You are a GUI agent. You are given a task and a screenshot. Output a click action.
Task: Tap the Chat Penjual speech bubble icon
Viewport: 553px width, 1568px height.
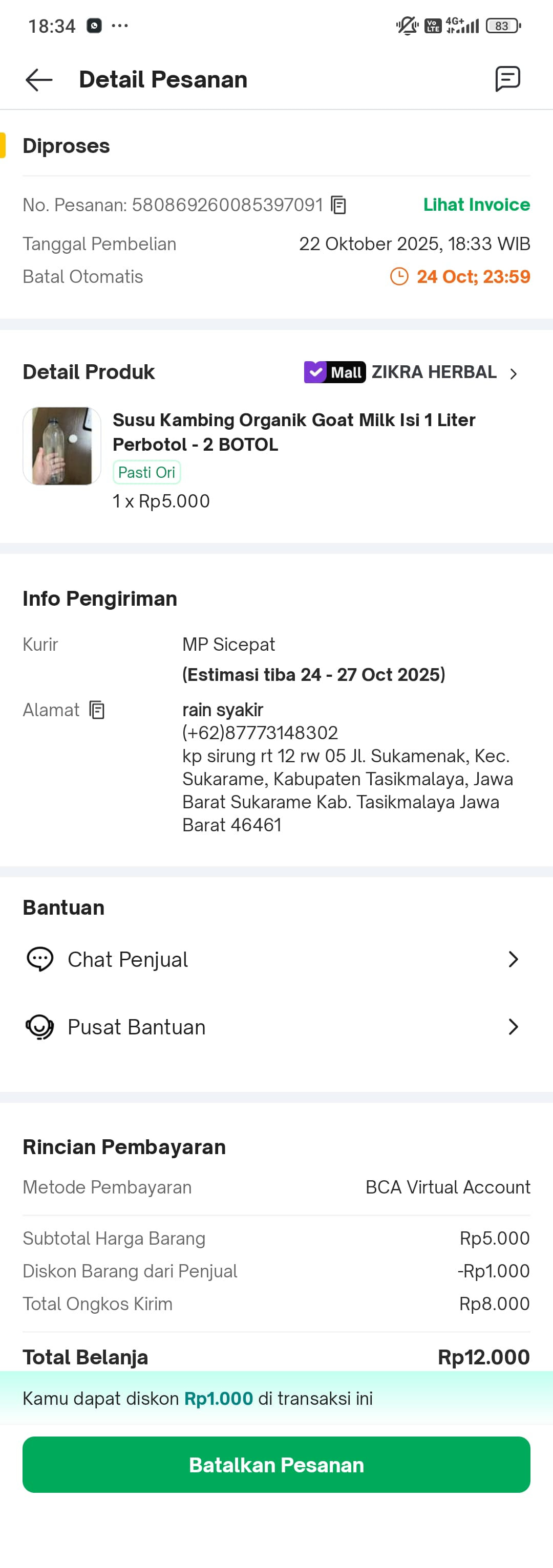40,959
